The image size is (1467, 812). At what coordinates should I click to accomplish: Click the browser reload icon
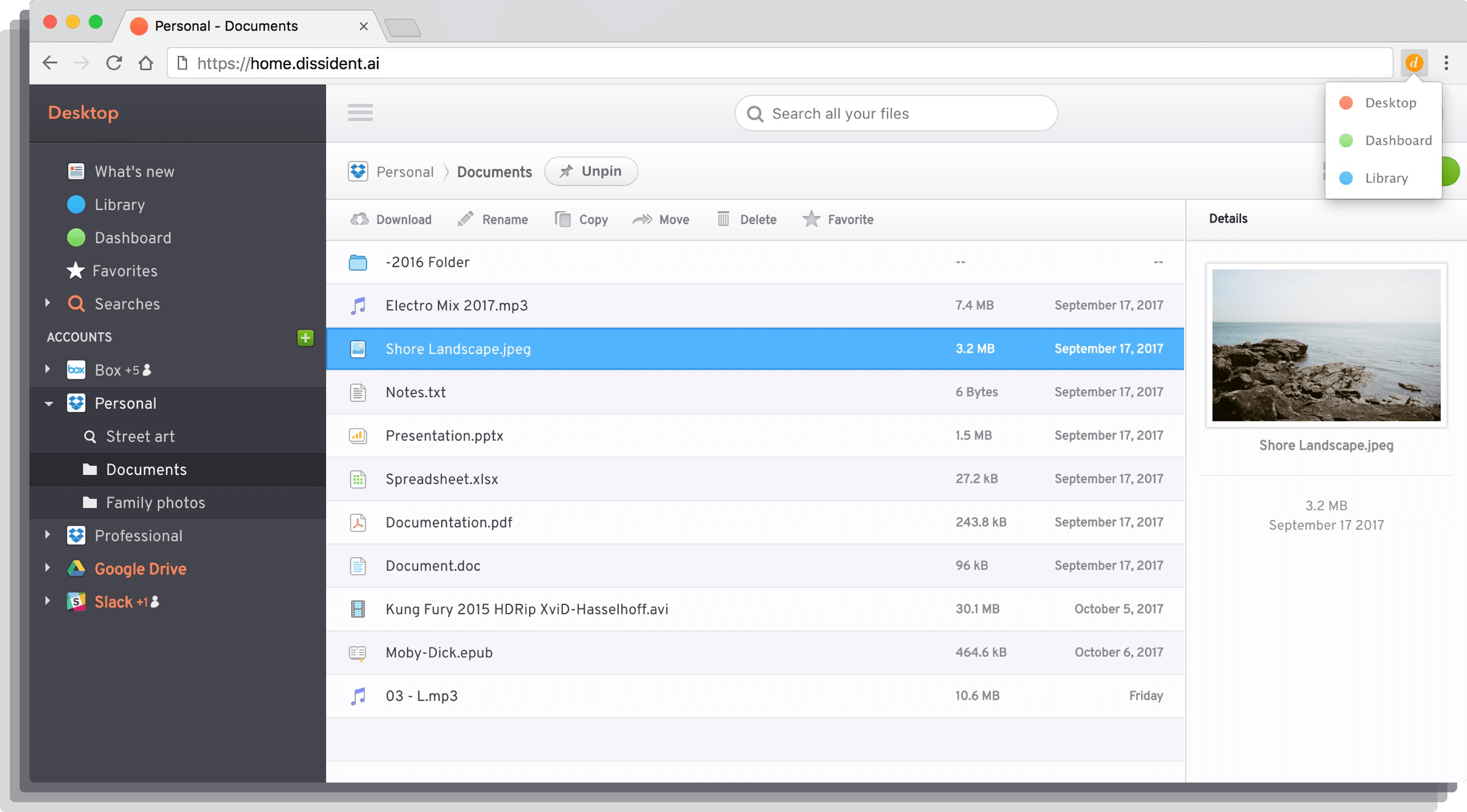(x=114, y=63)
